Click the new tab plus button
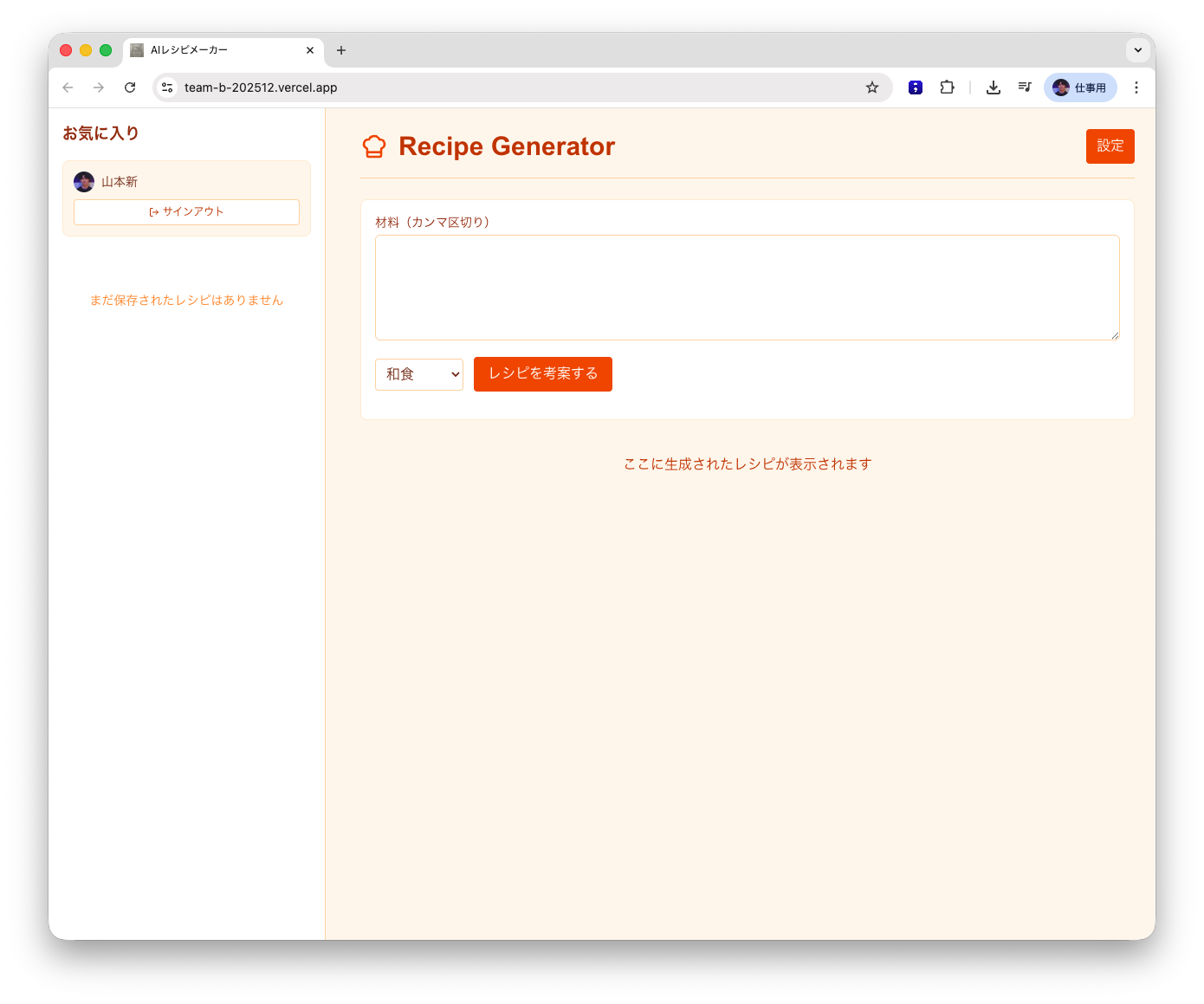 pyautogui.click(x=341, y=50)
